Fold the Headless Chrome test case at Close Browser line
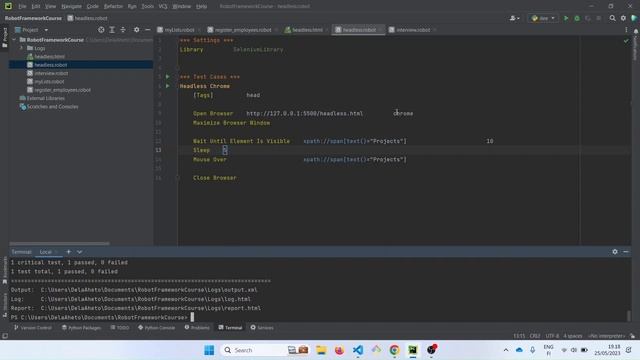This screenshot has height=360, width=640. (x=178, y=178)
